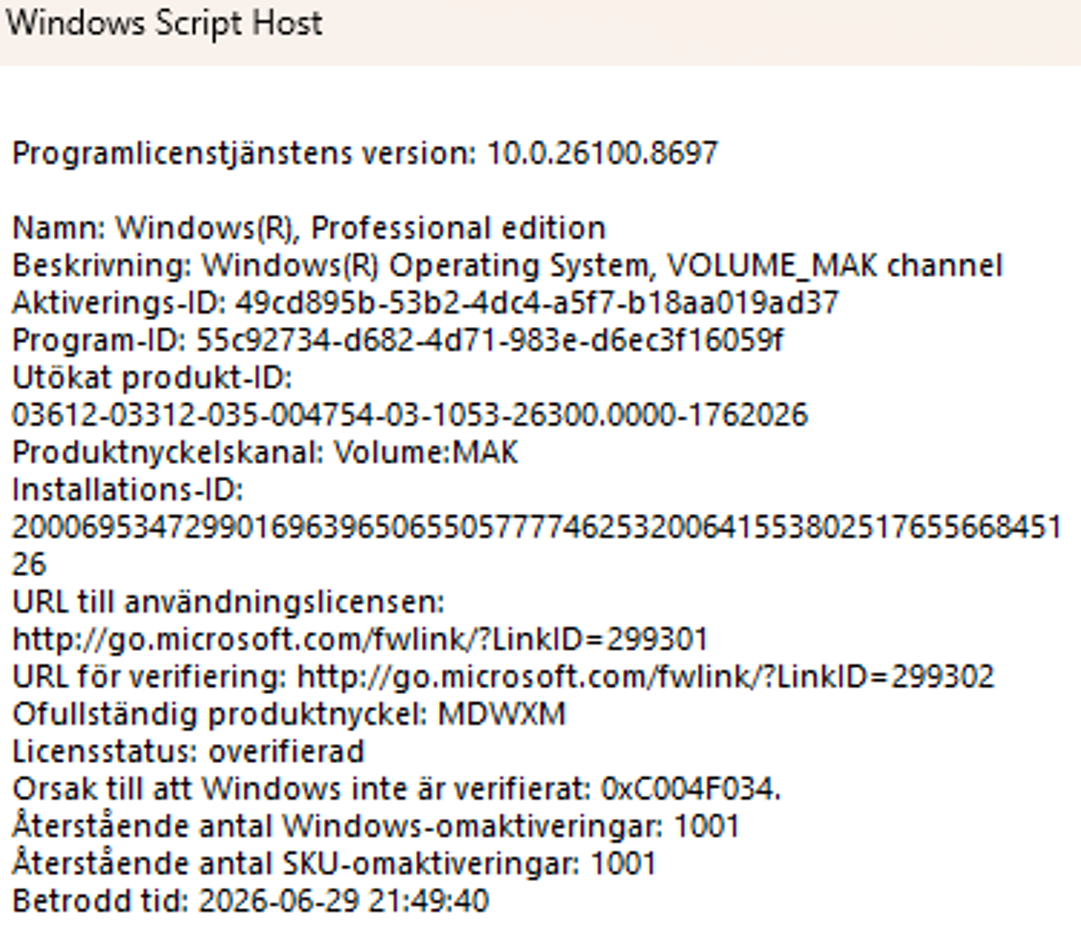Click the Utökat produkt-ID label

coord(152,378)
